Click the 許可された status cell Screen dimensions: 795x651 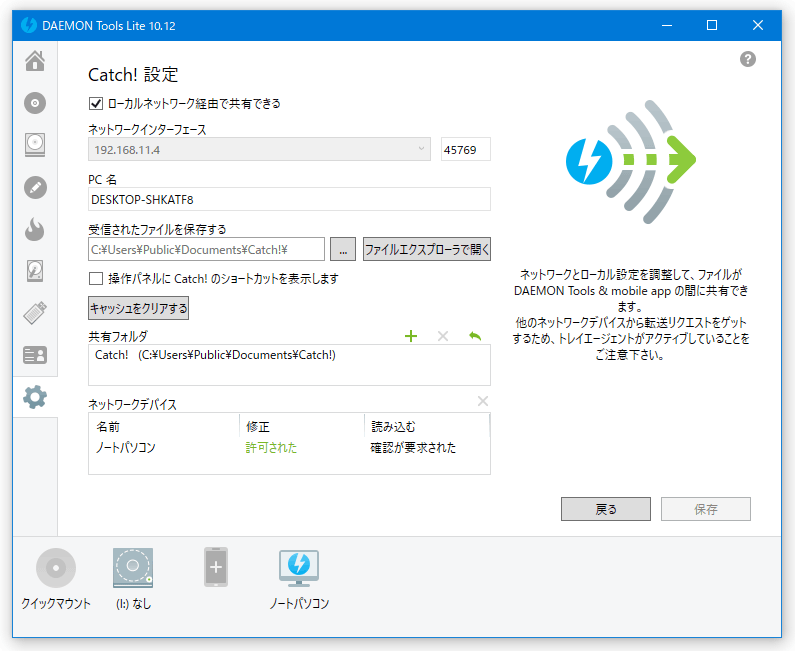[x=271, y=448]
